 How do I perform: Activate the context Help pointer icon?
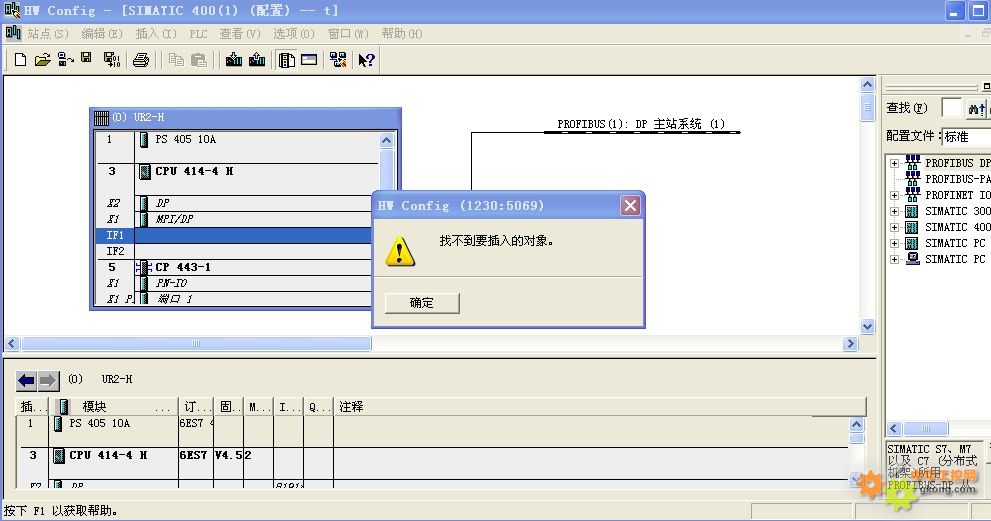(367, 60)
